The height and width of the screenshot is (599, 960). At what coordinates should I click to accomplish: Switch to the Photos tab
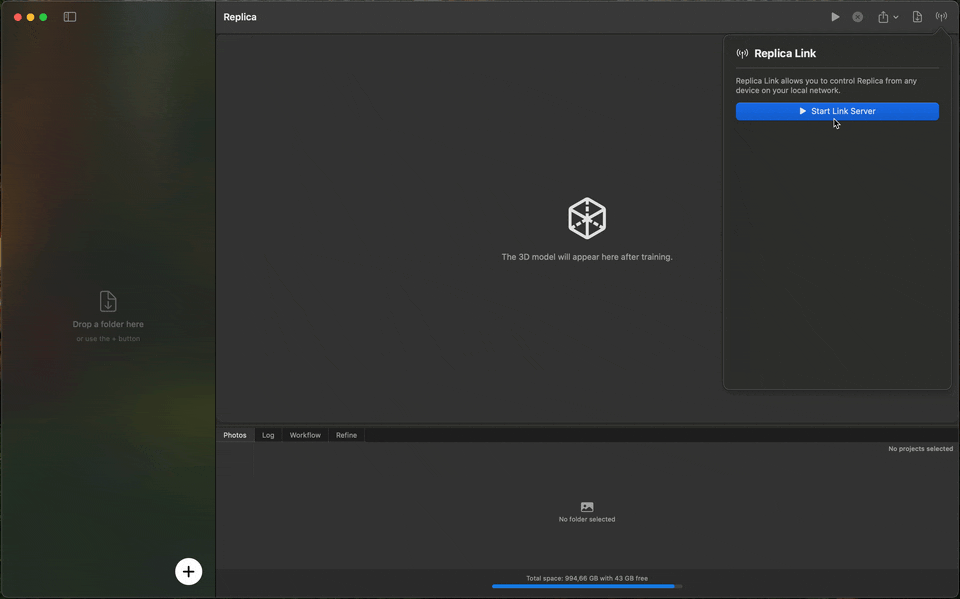pos(234,435)
